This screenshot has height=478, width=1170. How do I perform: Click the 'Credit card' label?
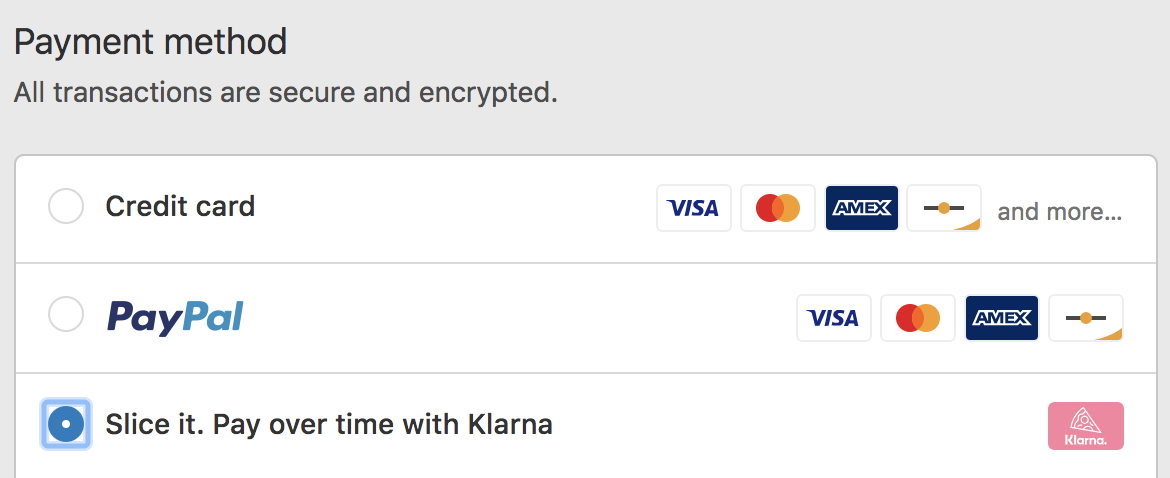coord(180,206)
